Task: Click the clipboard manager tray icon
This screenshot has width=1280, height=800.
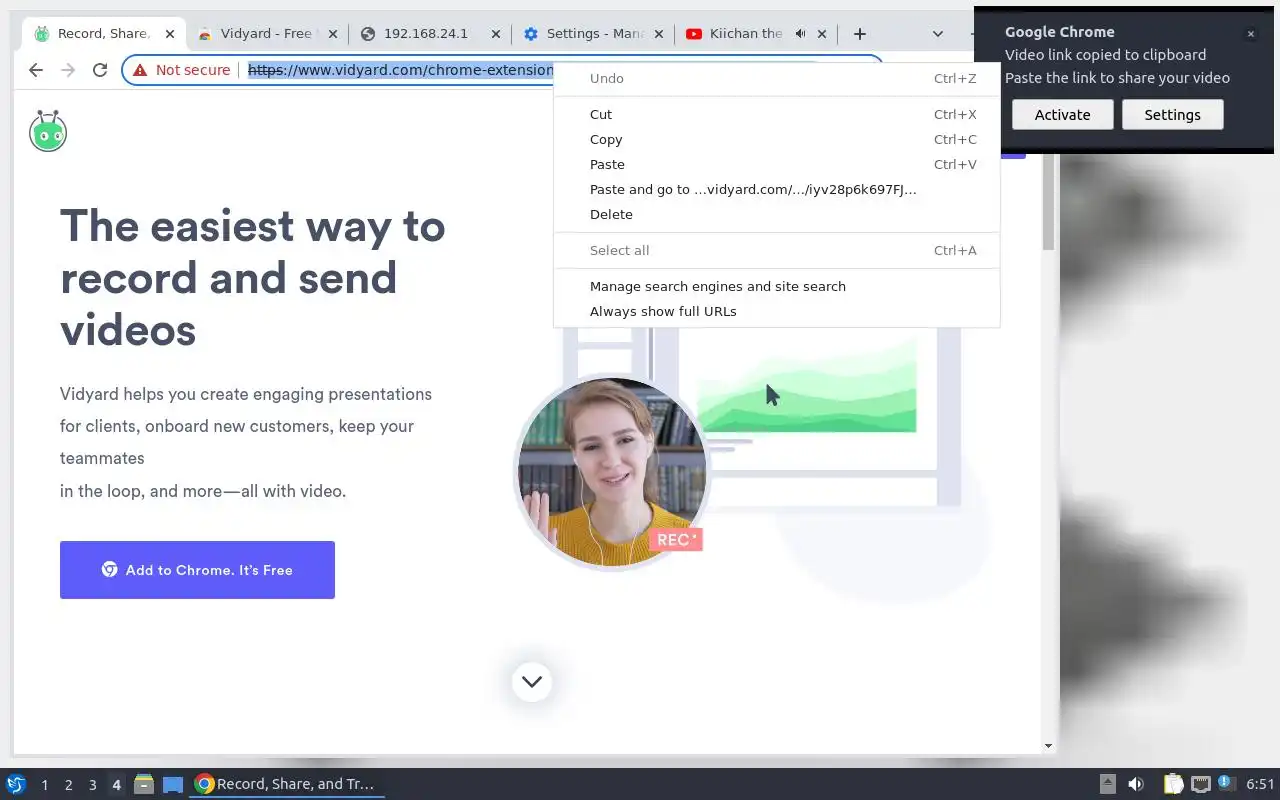Action: 1173,784
